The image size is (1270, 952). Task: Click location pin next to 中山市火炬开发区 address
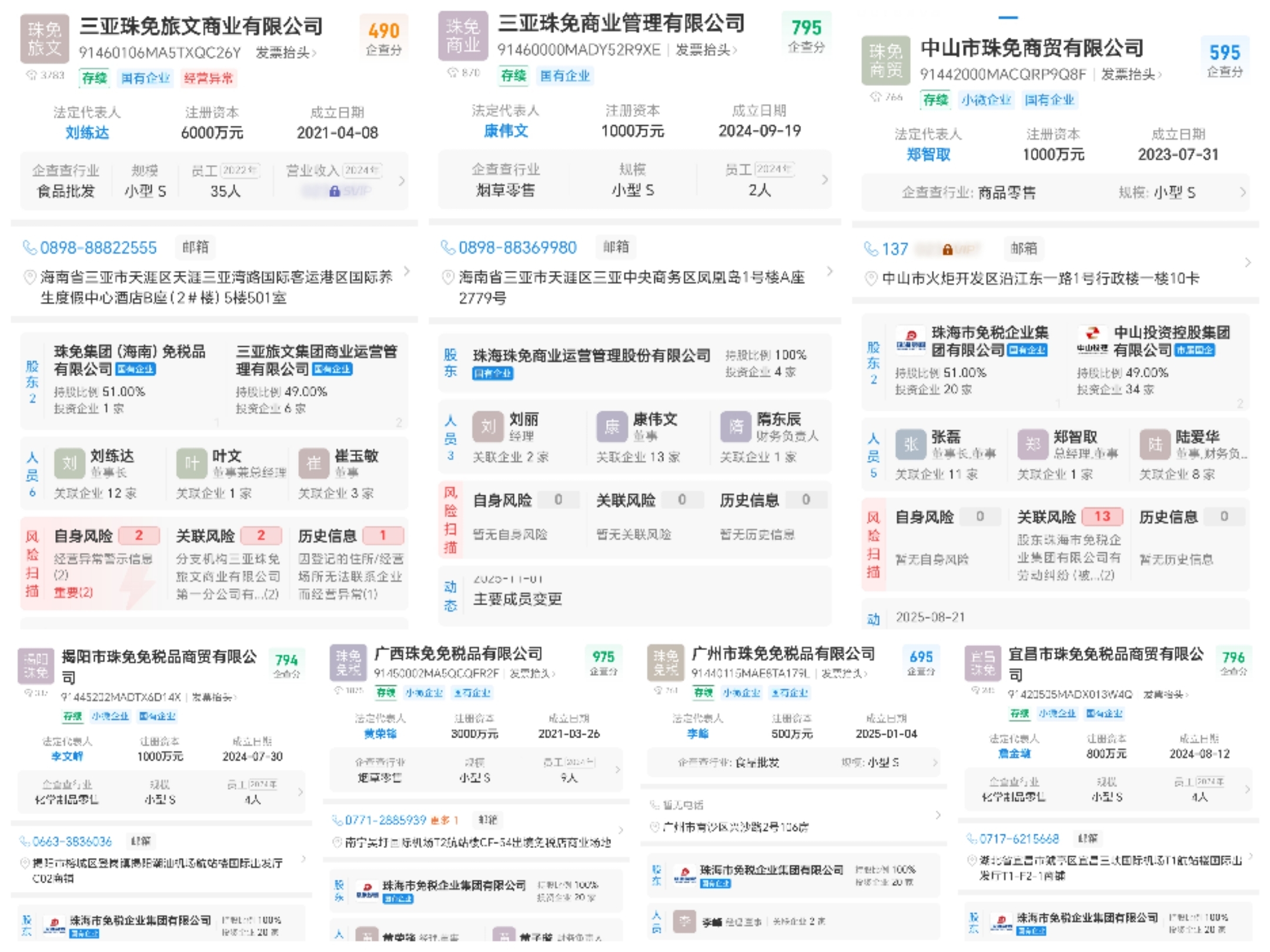[871, 279]
